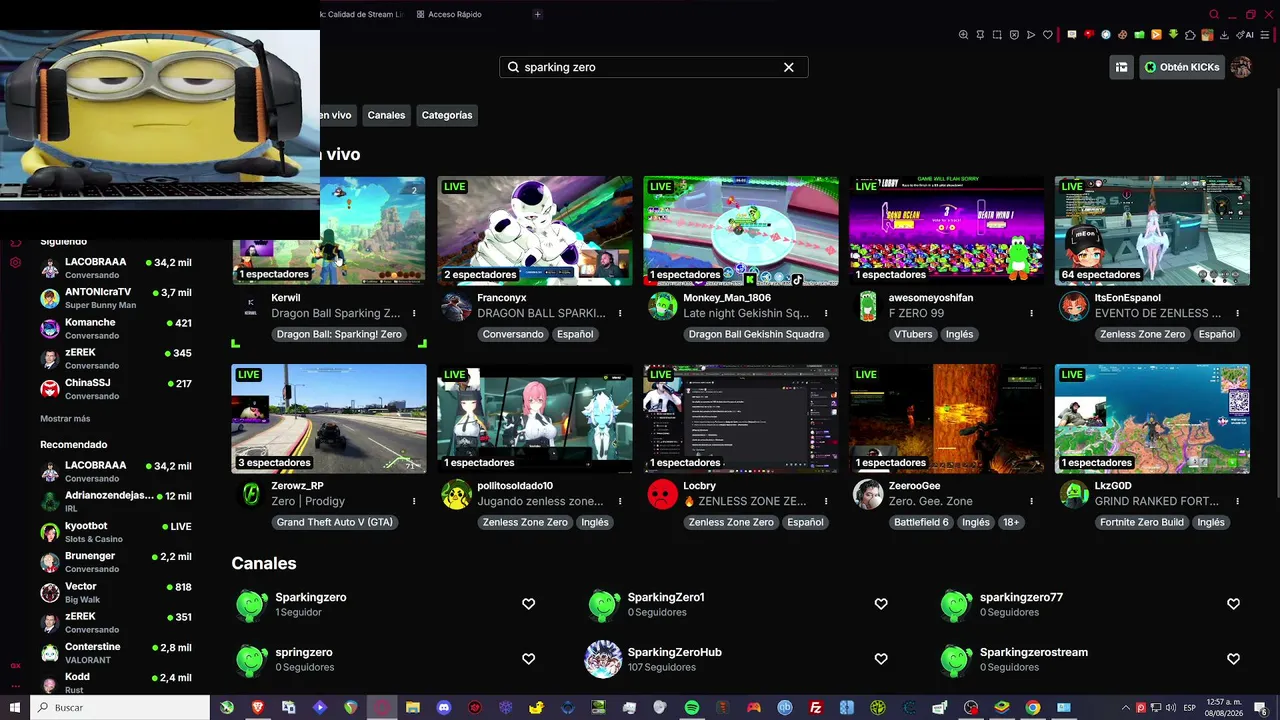Viewport: 1280px width, 720px height.
Task: Open the extensions puzzle piece icon
Action: pos(1190,35)
